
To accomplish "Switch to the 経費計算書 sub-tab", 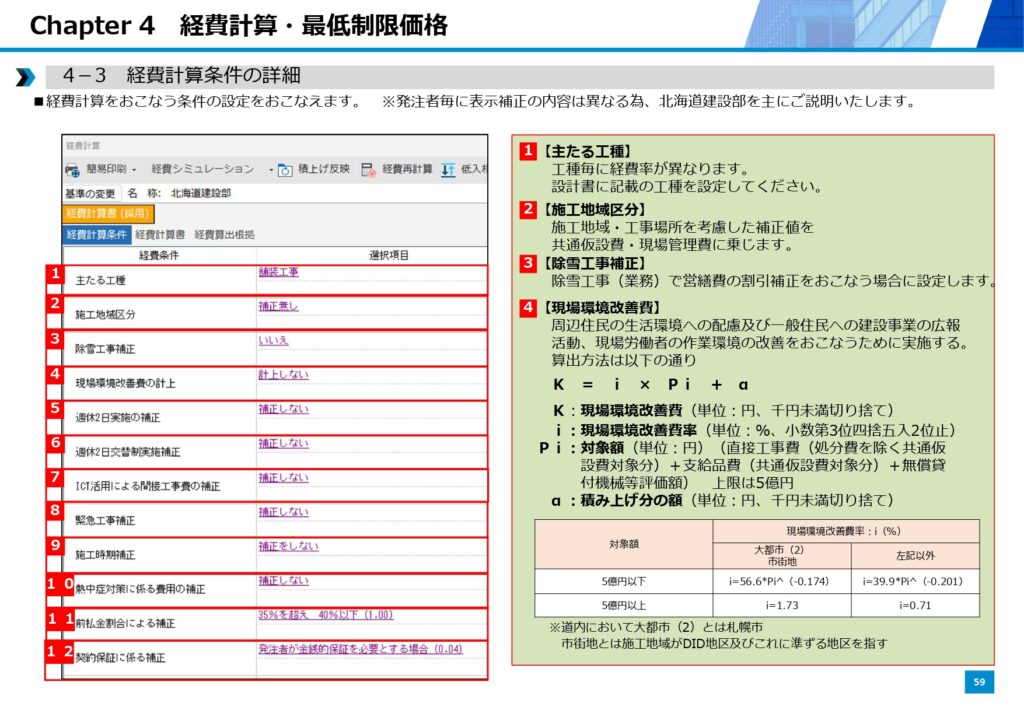I will 160,234.
